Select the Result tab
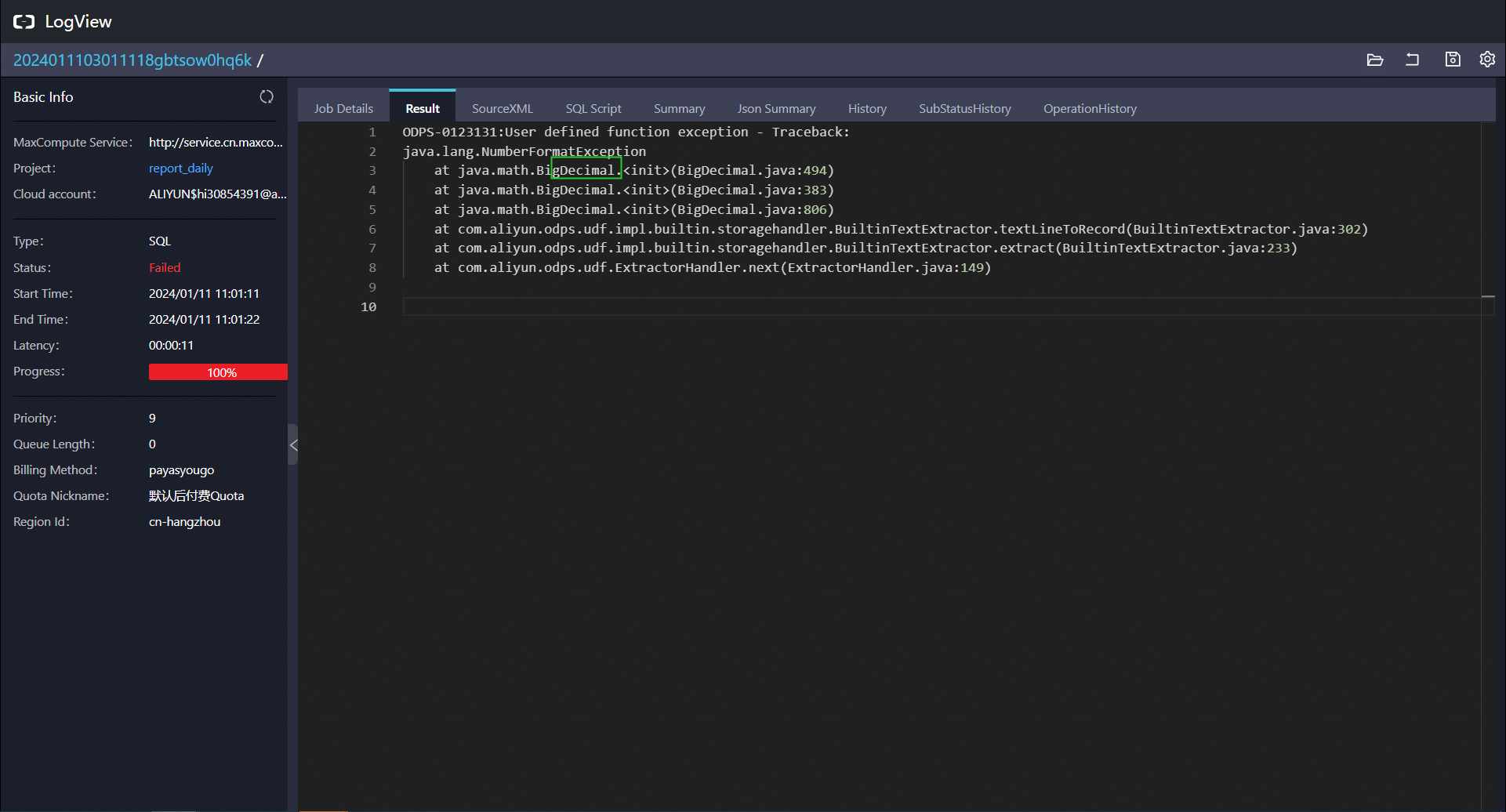1506x812 pixels. [x=423, y=108]
